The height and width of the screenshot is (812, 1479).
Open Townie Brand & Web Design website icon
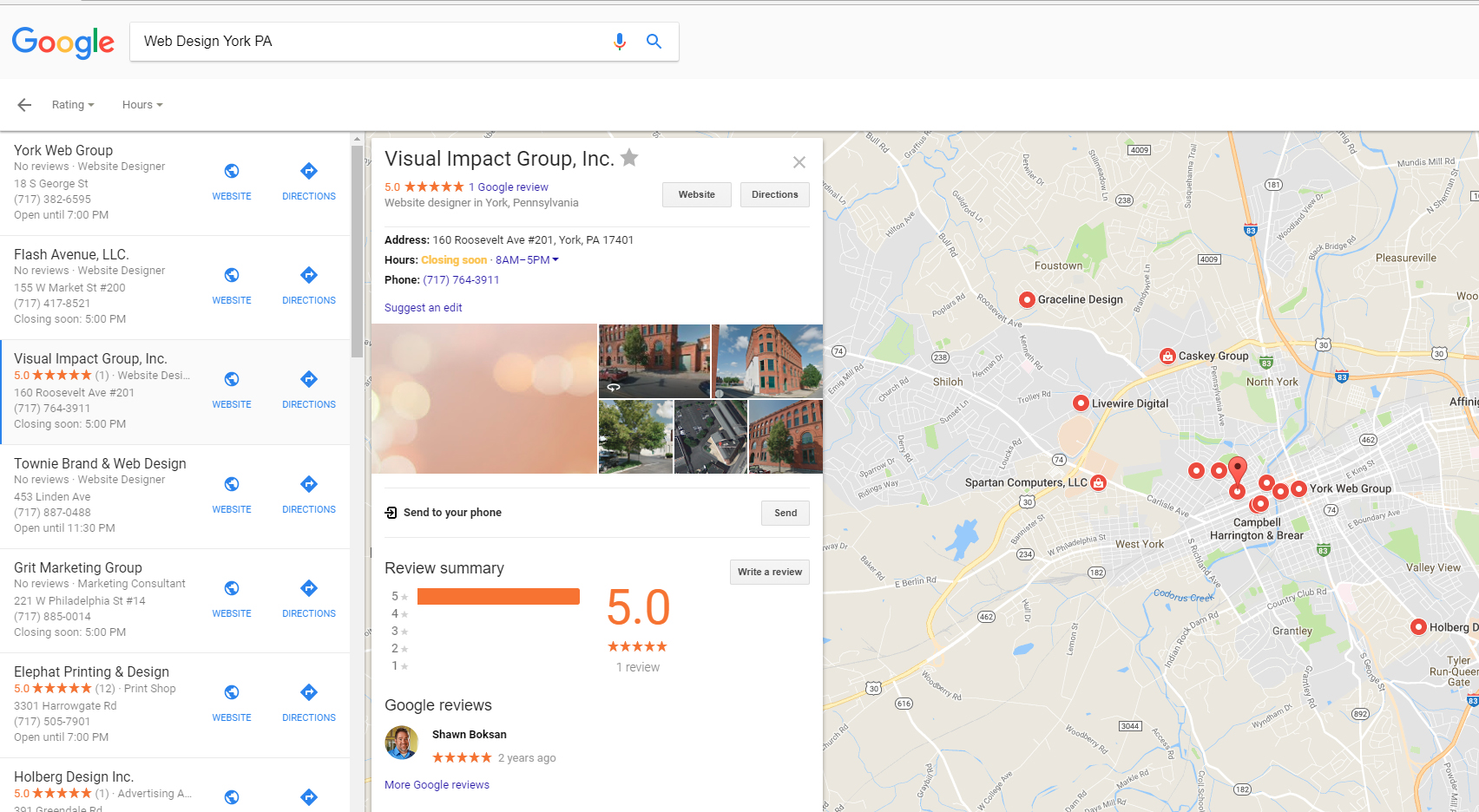232,484
